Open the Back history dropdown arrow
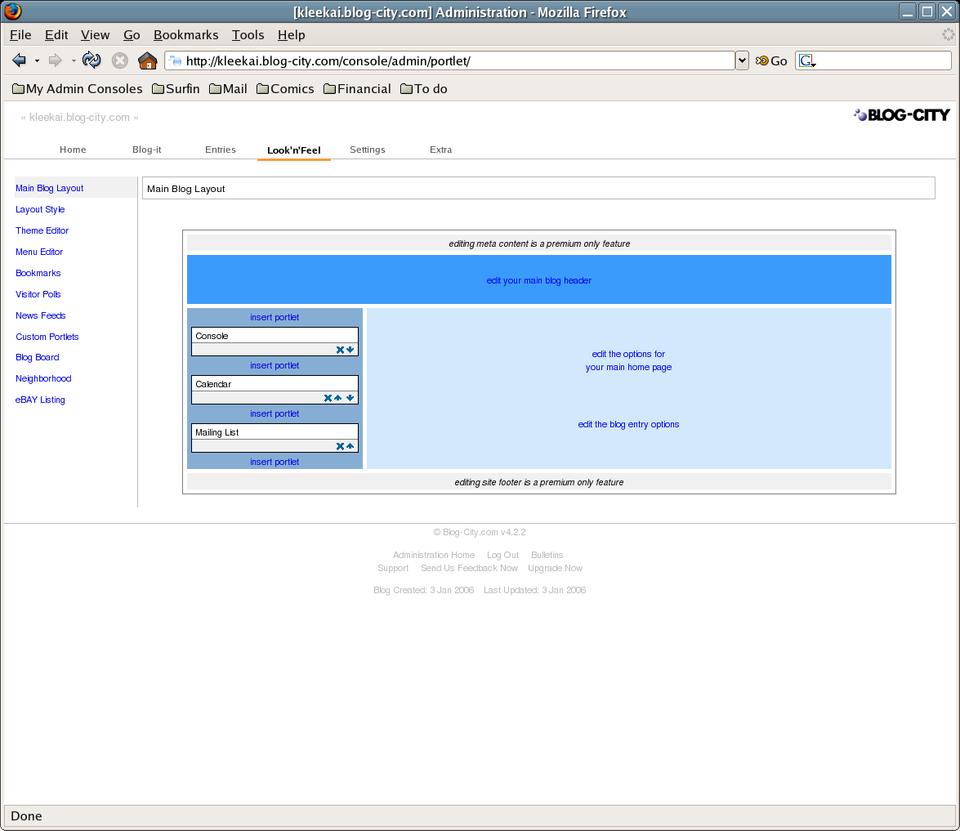The image size is (960, 831). [36, 60]
